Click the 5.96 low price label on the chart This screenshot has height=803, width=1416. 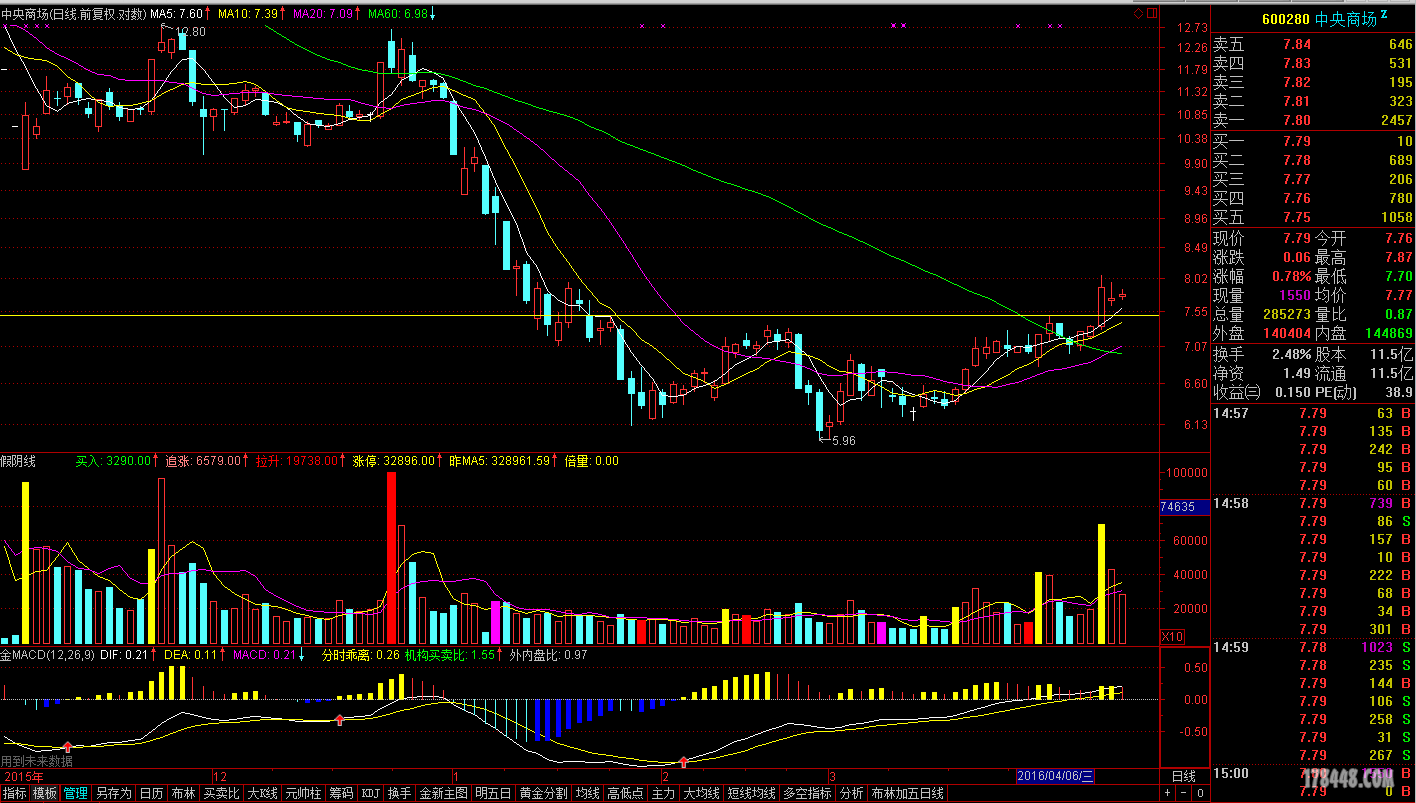pos(843,440)
